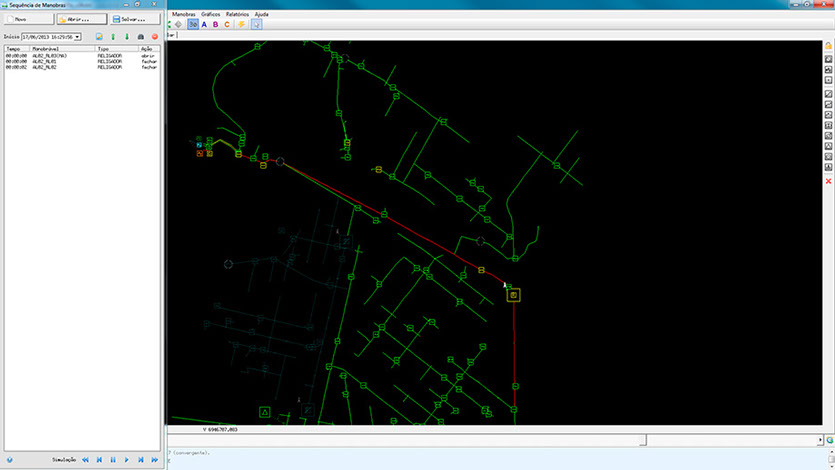Open the Início date-time dropdown
This screenshot has height=470, width=835.
(77, 37)
